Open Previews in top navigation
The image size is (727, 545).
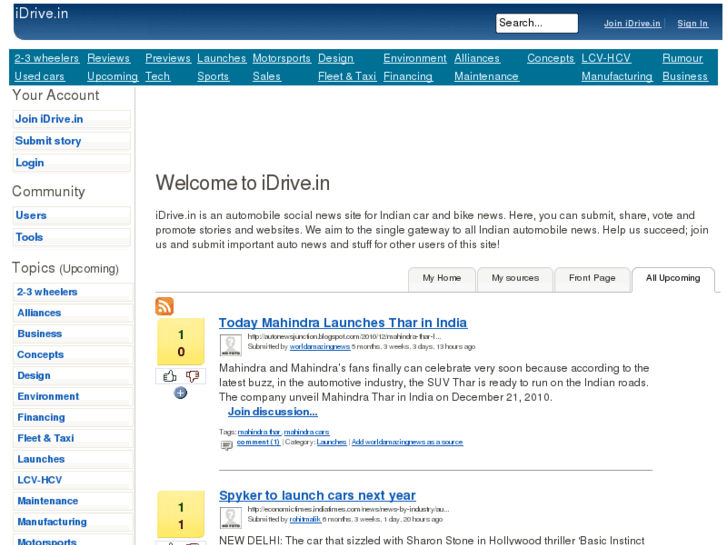167,58
